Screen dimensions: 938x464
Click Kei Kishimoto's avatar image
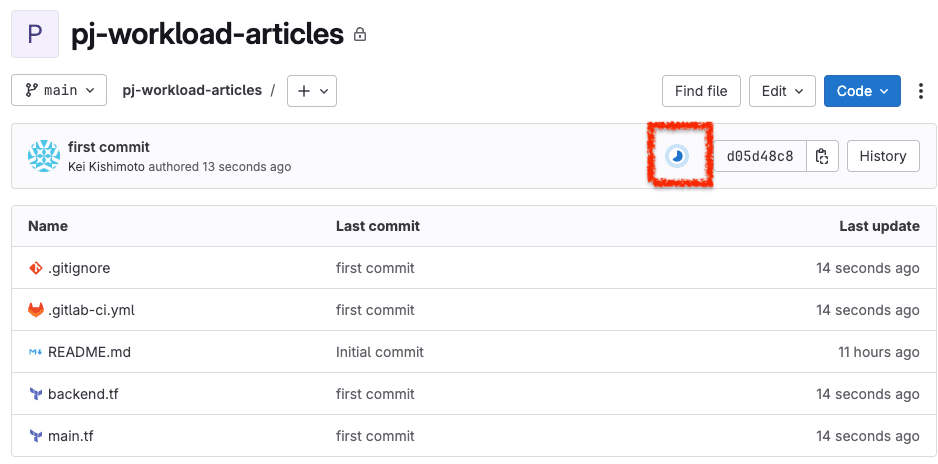pyautogui.click(x=44, y=156)
